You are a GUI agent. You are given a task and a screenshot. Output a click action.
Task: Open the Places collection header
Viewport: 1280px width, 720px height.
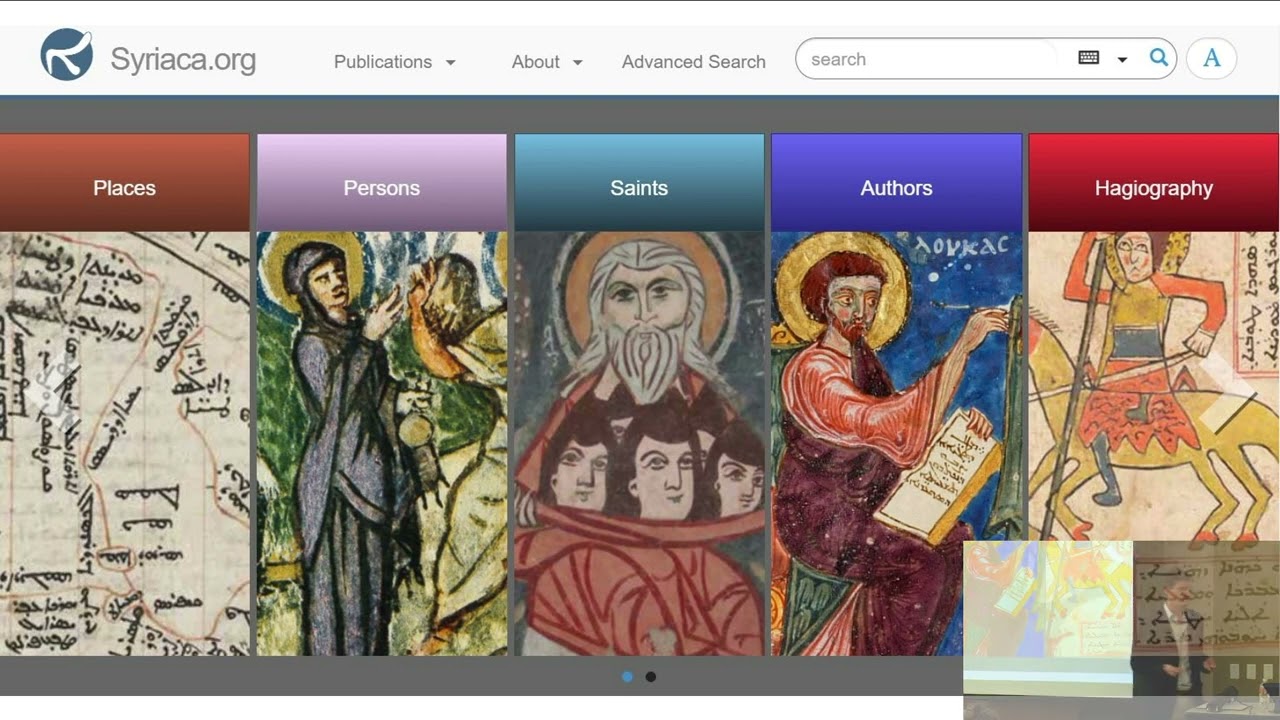tap(124, 183)
